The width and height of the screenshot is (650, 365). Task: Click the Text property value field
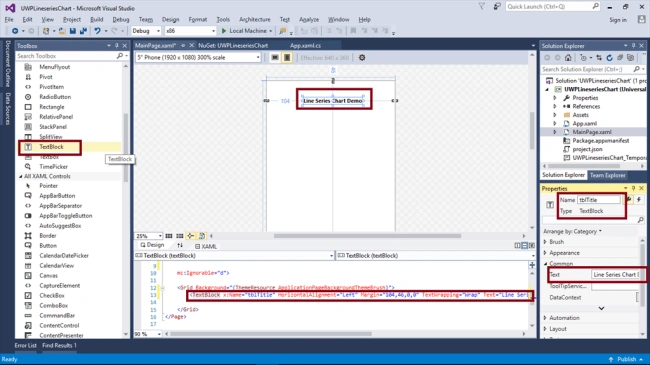click(x=616, y=275)
